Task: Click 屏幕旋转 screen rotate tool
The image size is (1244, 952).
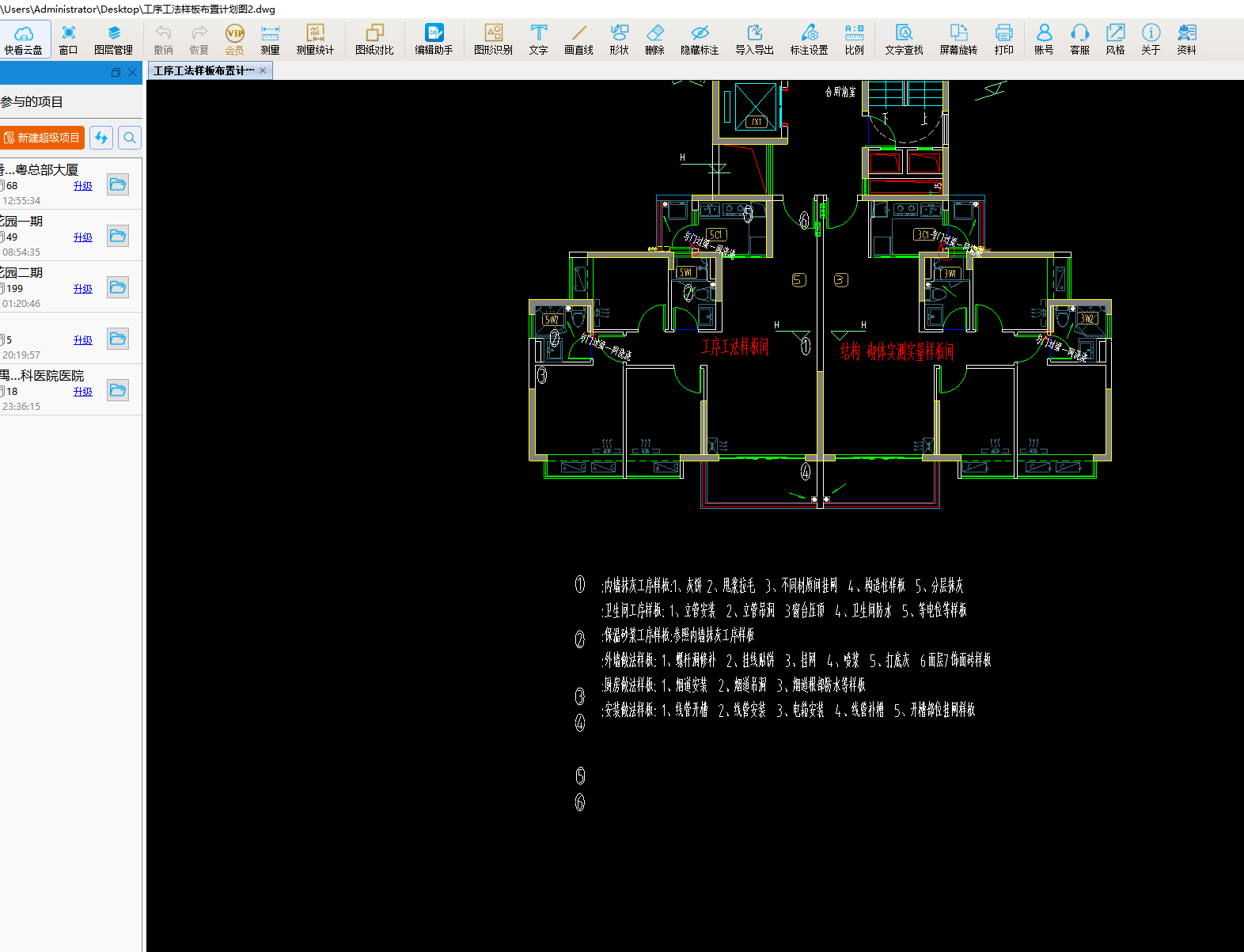Action: (958, 40)
